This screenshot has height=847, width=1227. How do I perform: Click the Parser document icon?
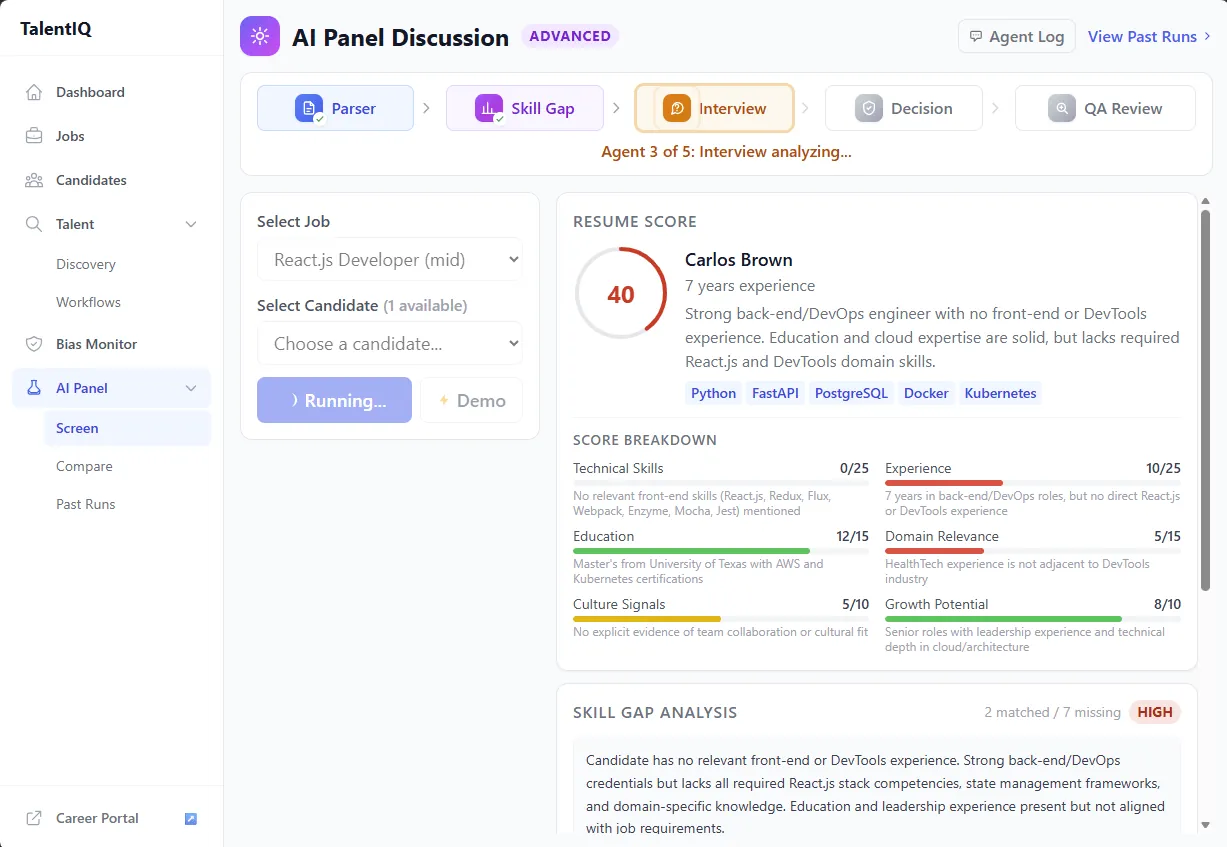coord(309,108)
